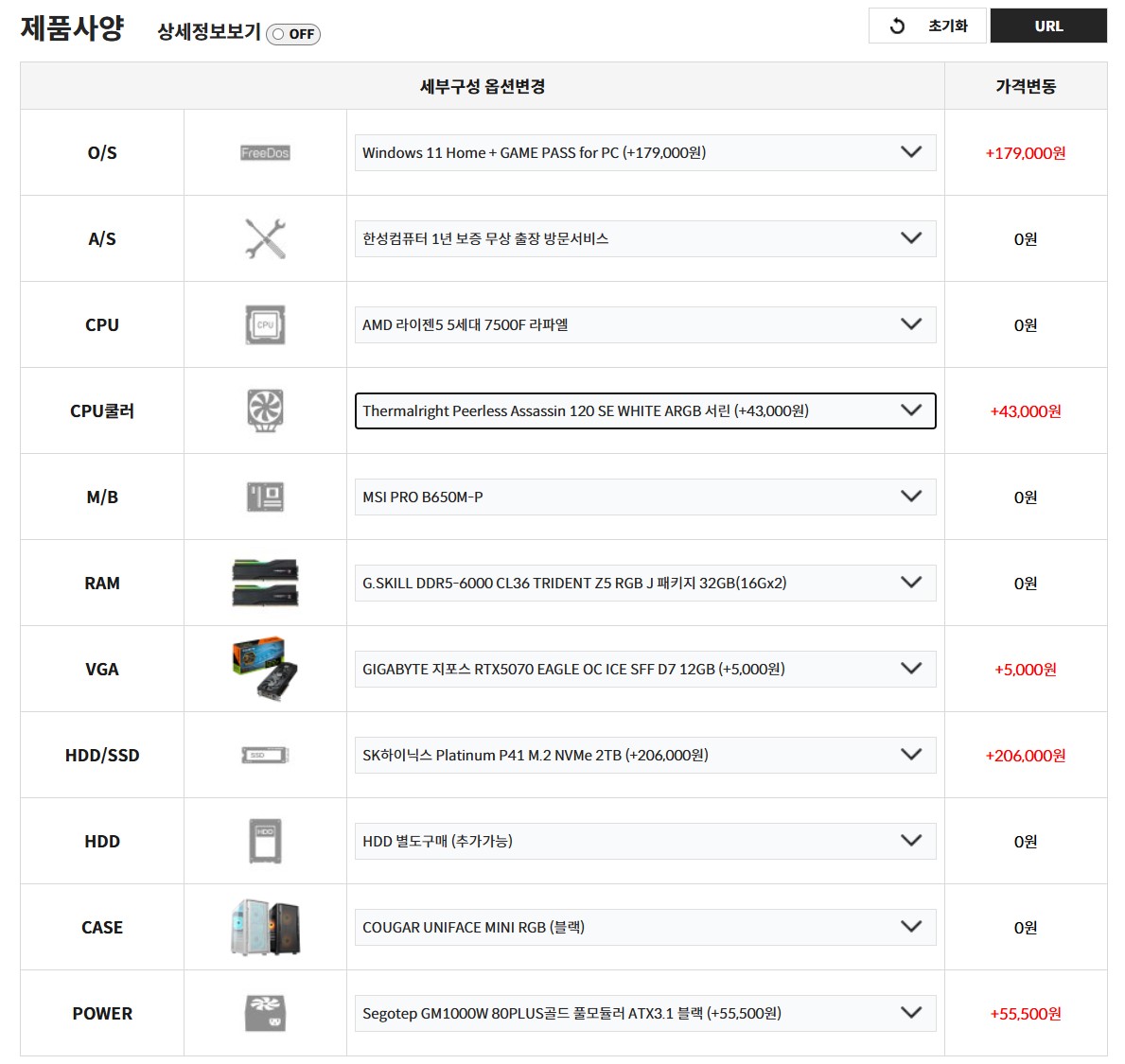The width and height of the screenshot is (1125, 1064).
Task: Click the HDD/SSD row label
Action: click(102, 755)
